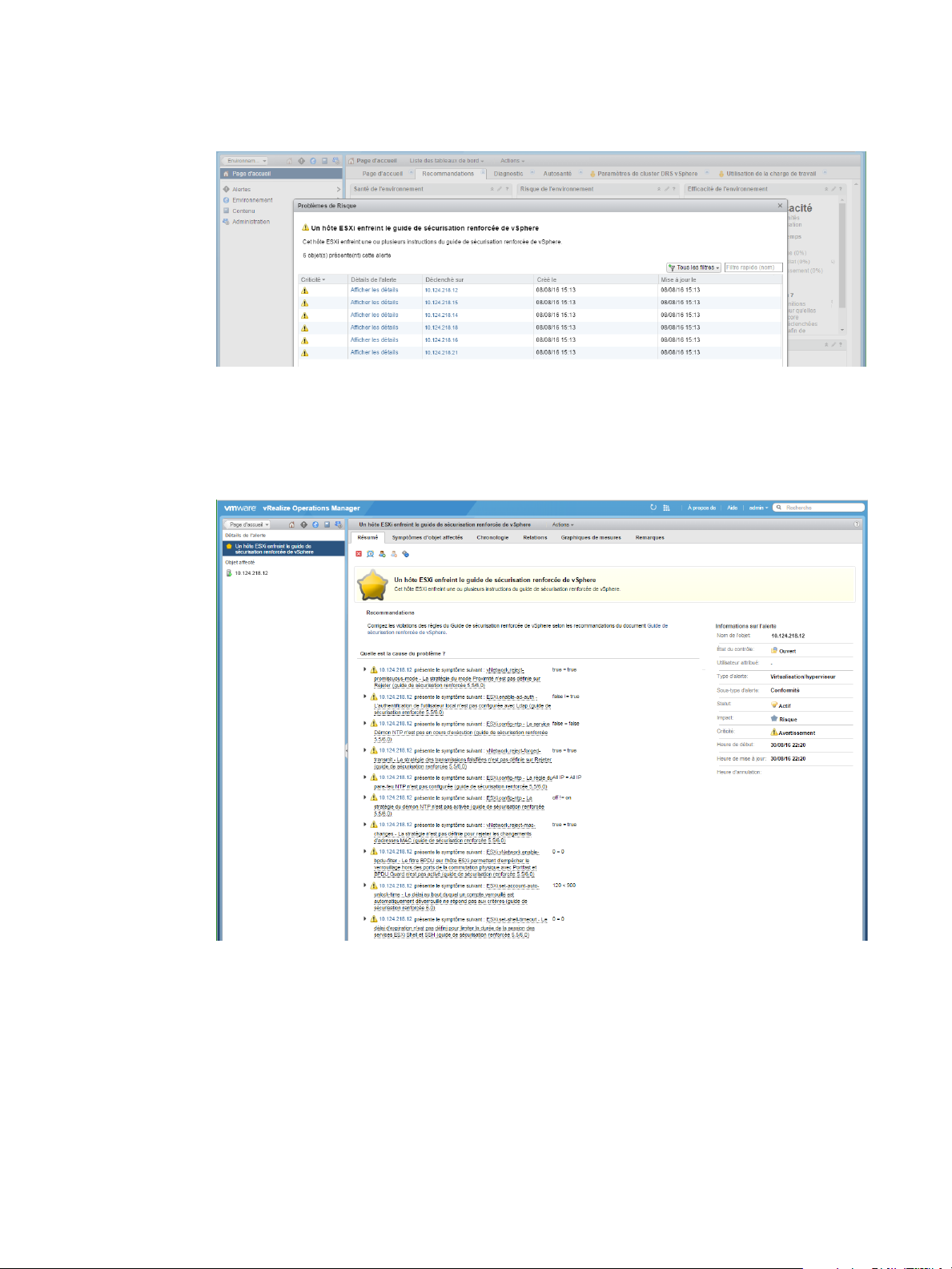Expand the vNetwork.reject-forged-transmit symptom
Screen dimensions: 952x1269
point(364,750)
